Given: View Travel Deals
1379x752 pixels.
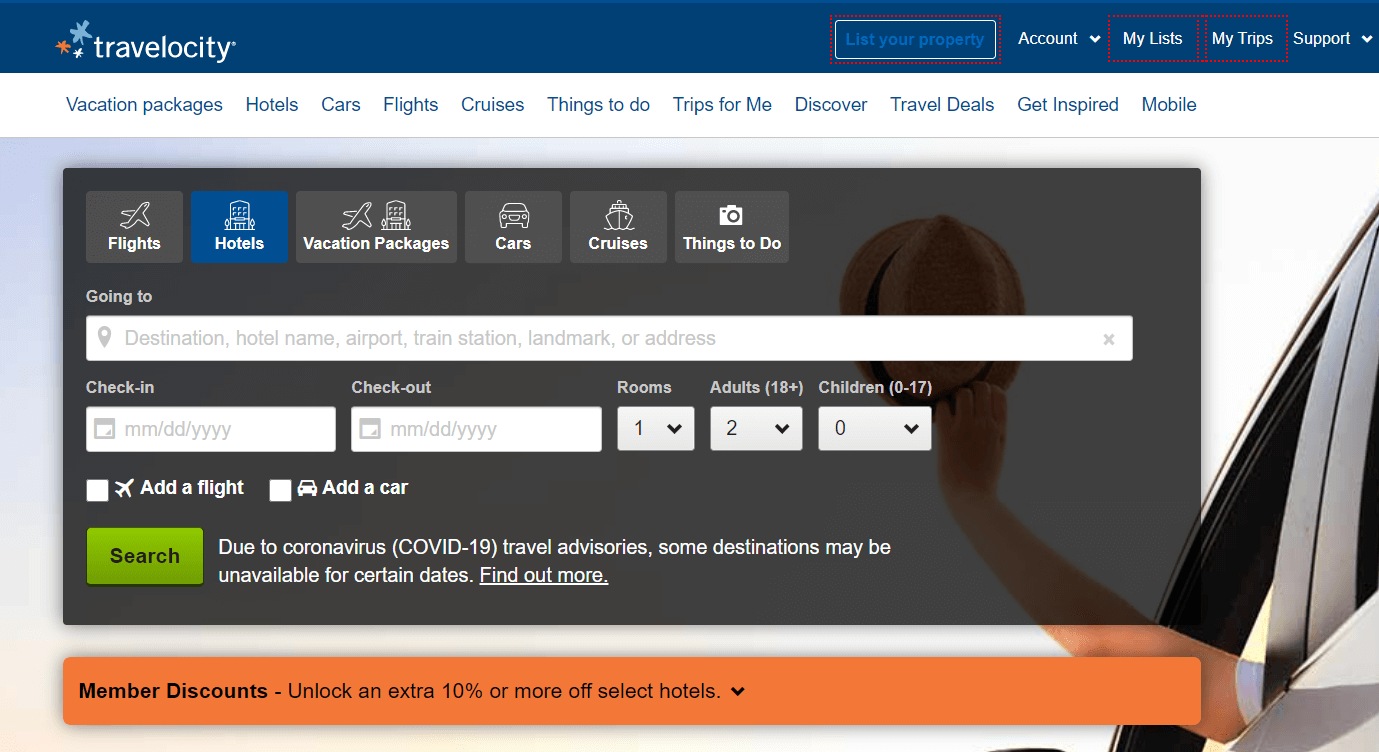Looking at the screenshot, I should click(x=943, y=104).
